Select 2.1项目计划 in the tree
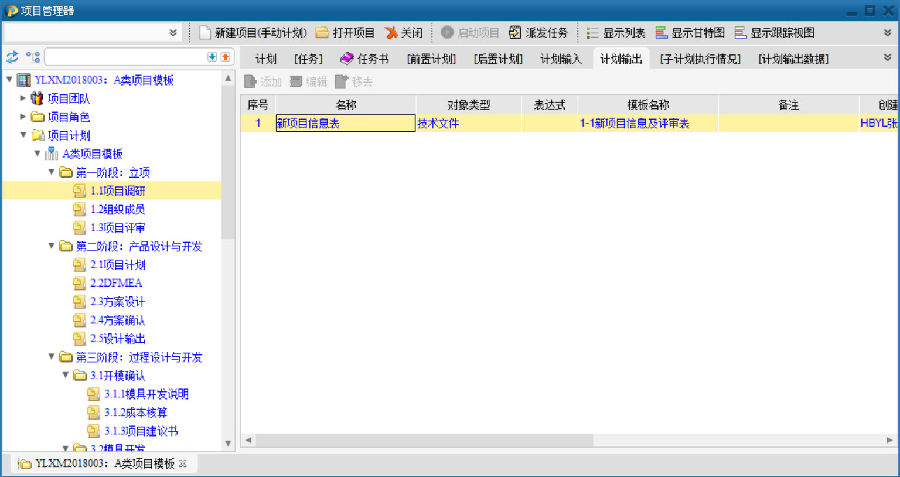The height and width of the screenshot is (477, 900). click(x=118, y=265)
